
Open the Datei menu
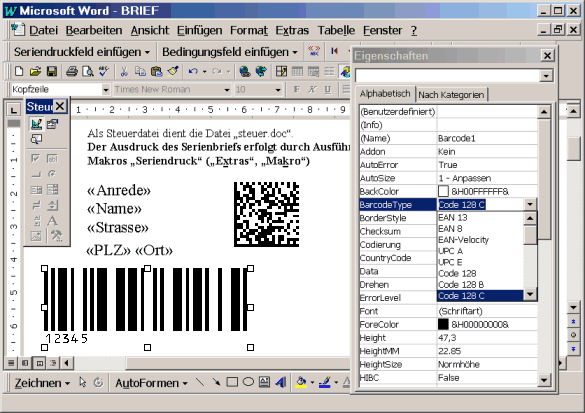pyautogui.click(x=43, y=30)
